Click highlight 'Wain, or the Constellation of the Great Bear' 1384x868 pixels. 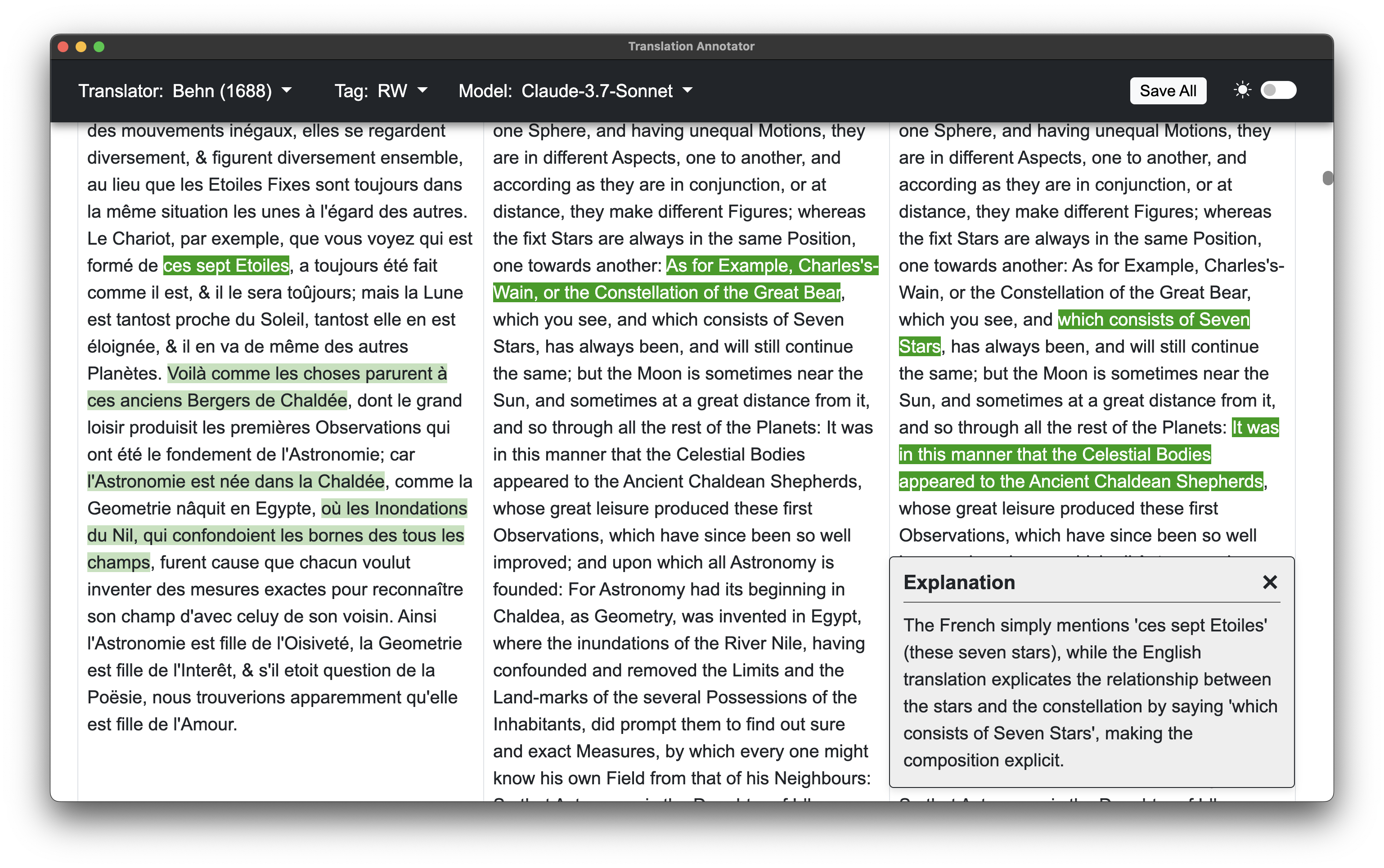[x=666, y=292]
